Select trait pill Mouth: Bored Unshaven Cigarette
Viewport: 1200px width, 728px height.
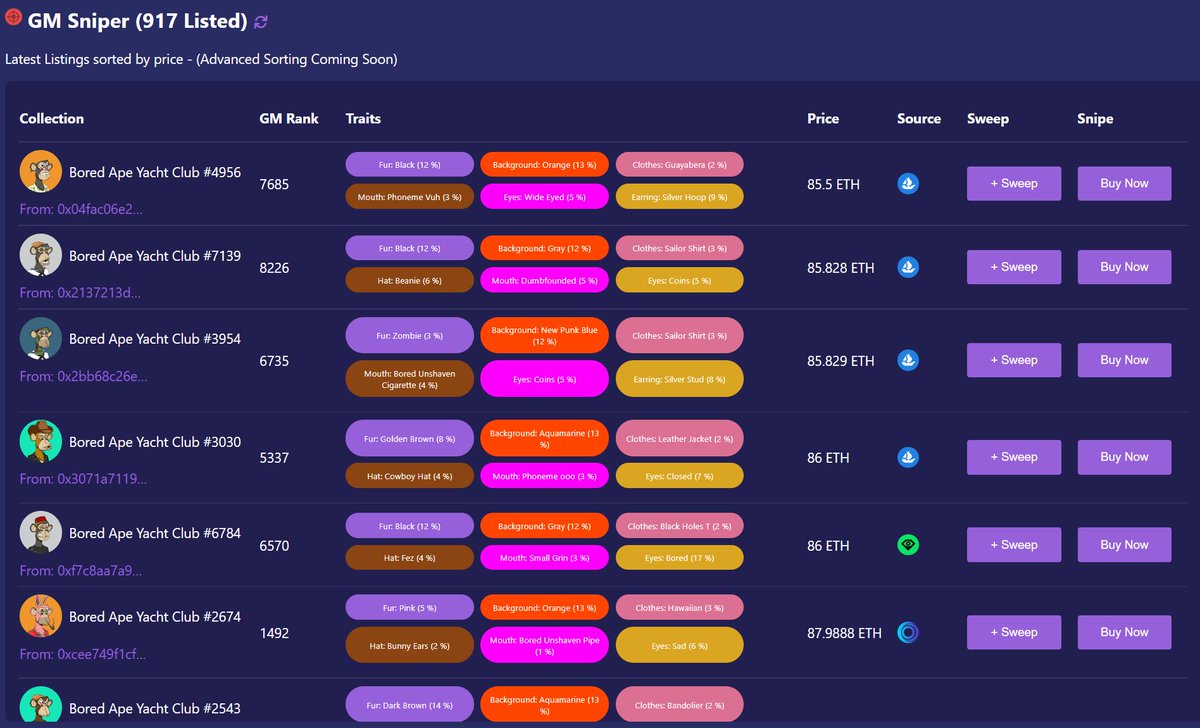pos(409,378)
